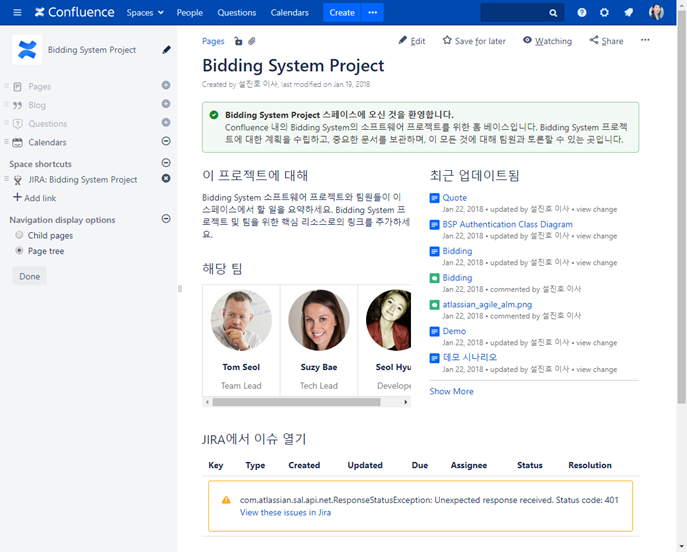The height and width of the screenshot is (552, 687).
Task: Click the warning icon in JIRA error box
Action: coord(226,500)
